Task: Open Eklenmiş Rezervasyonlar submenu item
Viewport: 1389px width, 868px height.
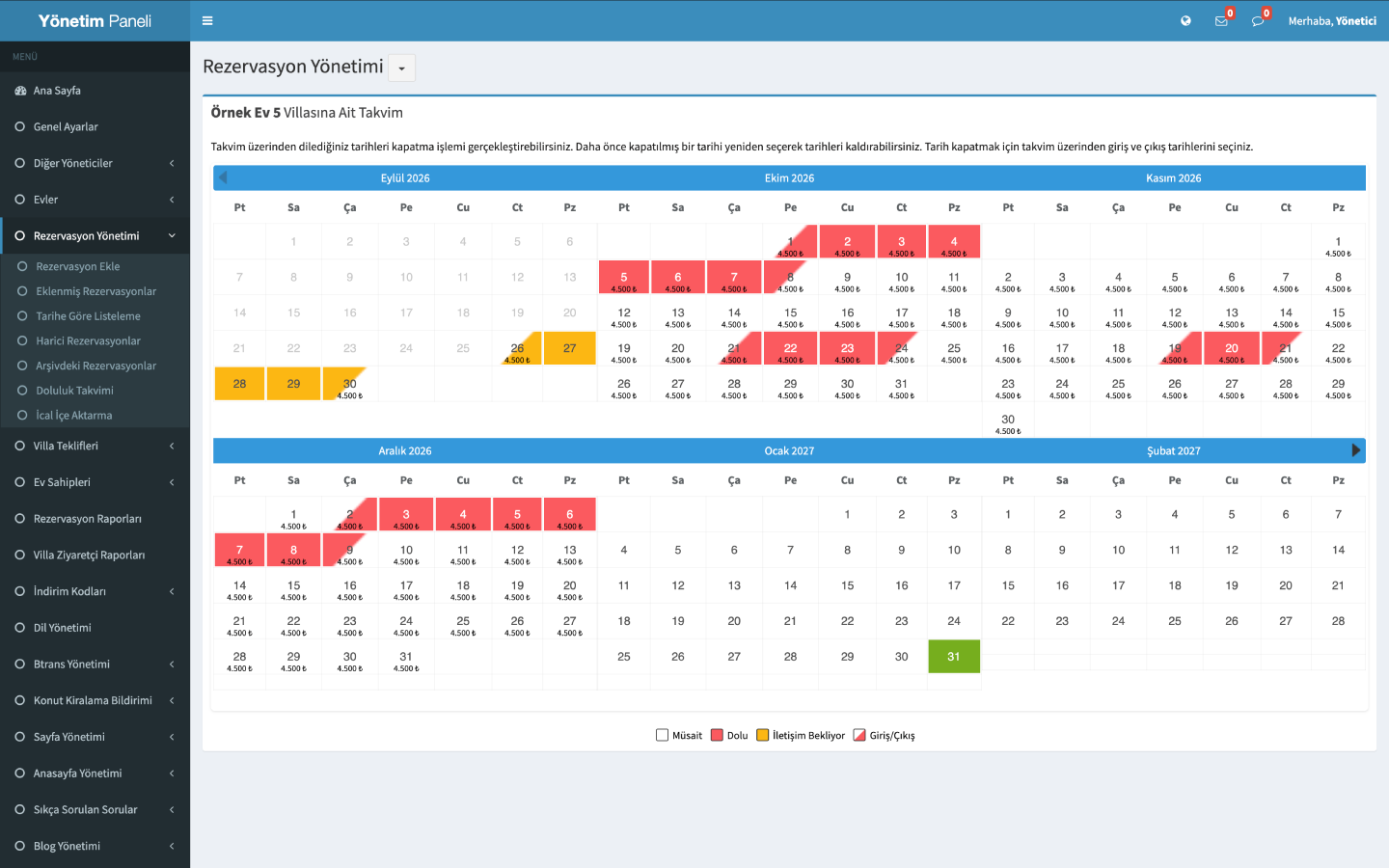Action: 95,291
